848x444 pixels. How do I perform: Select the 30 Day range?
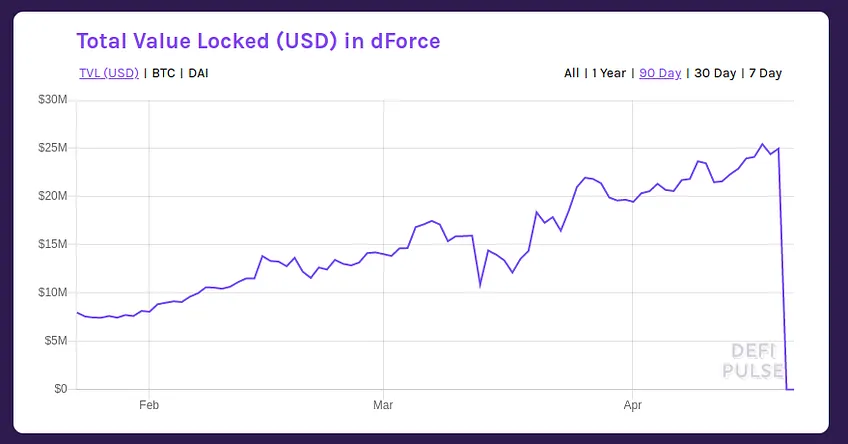pos(715,73)
